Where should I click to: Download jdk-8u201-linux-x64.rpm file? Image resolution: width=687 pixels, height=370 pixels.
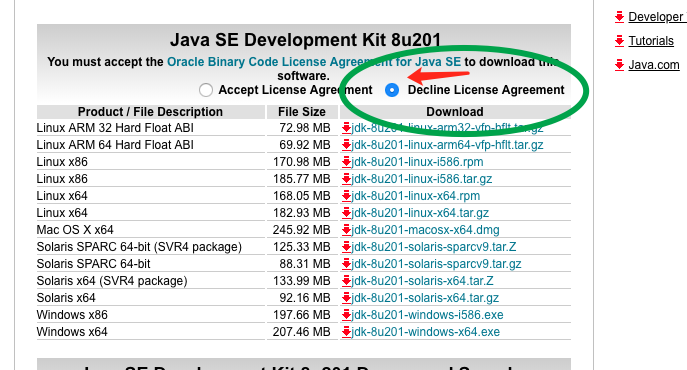point(416,196)
